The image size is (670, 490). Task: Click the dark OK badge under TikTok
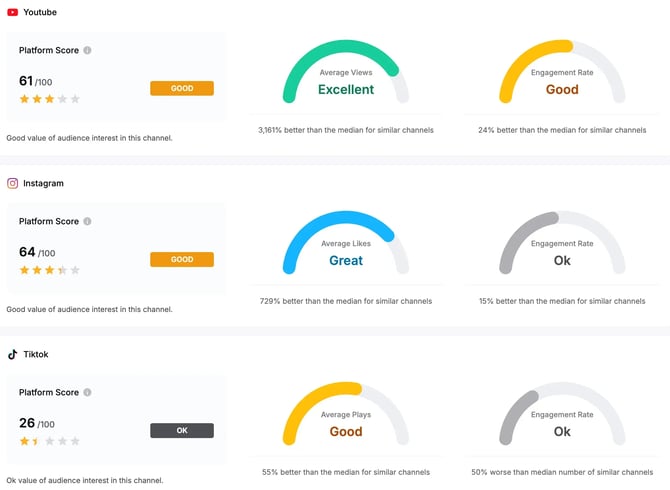[x=182, y=430]
